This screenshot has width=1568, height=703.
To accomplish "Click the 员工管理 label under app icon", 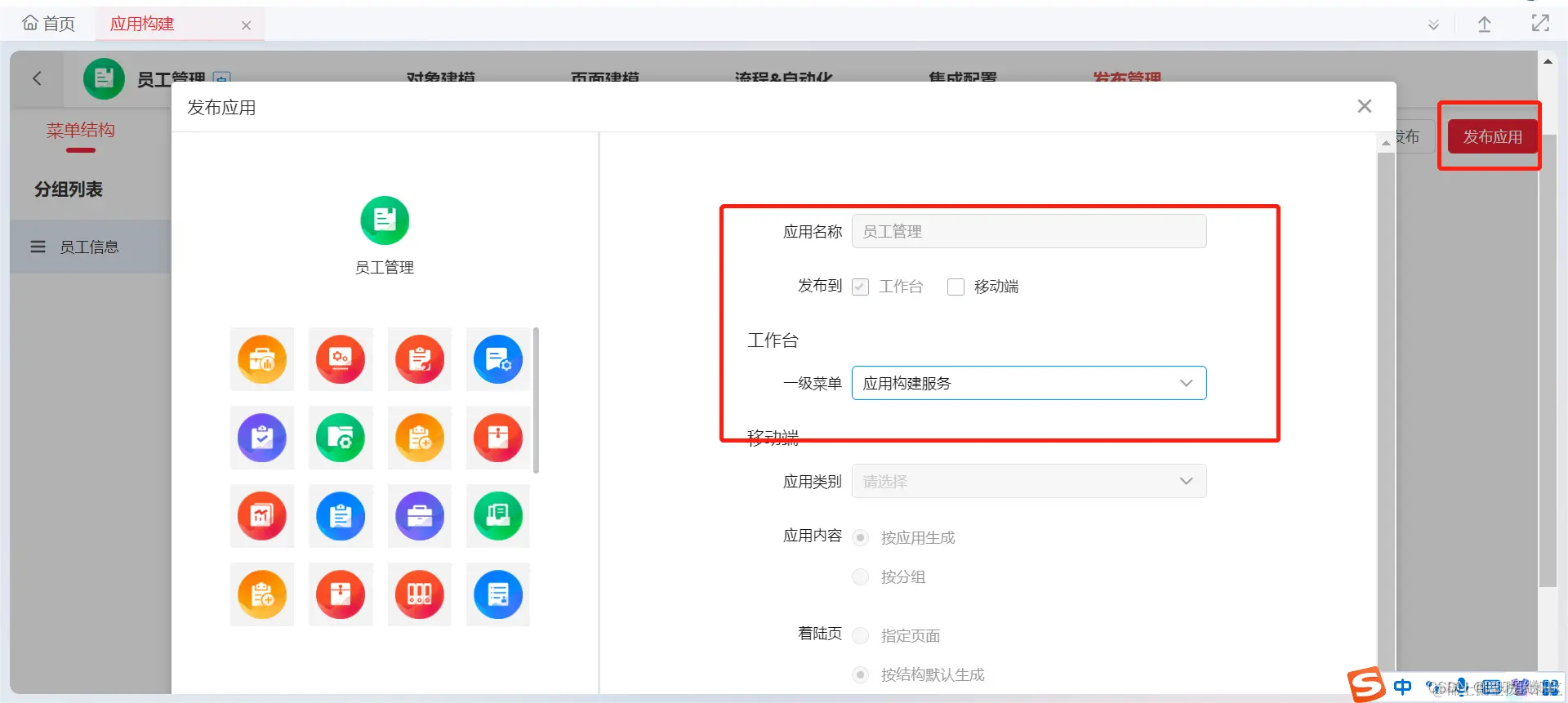I will tap(385, 267).
